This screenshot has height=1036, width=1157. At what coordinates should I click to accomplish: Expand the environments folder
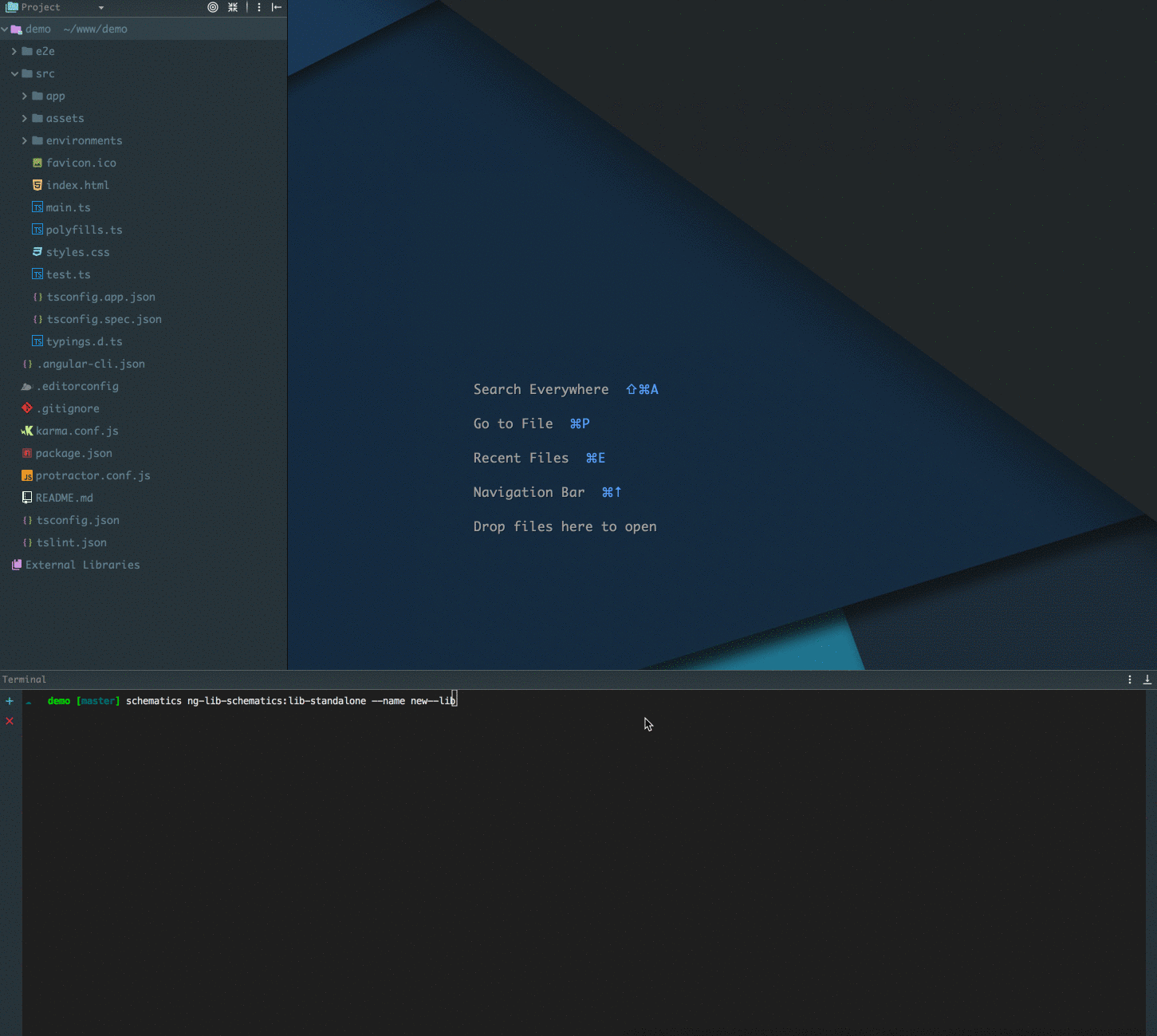25,140
